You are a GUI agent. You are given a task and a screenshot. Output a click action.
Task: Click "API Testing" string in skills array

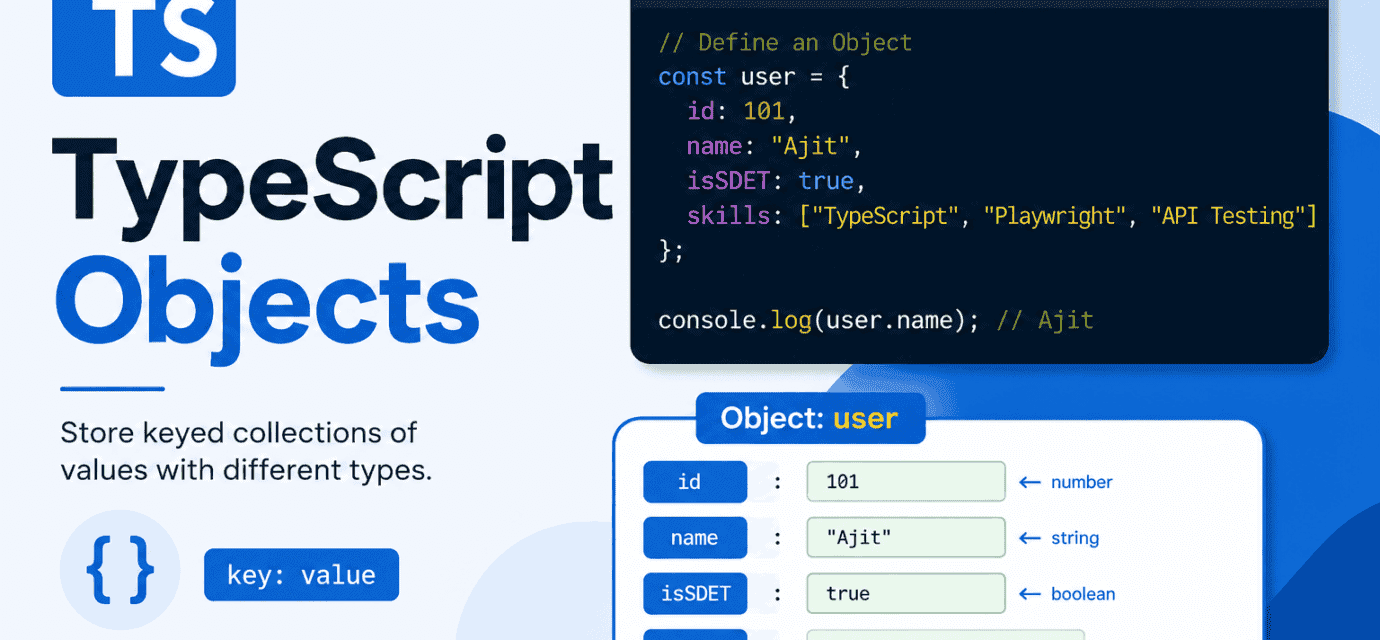pos(1229,216)
